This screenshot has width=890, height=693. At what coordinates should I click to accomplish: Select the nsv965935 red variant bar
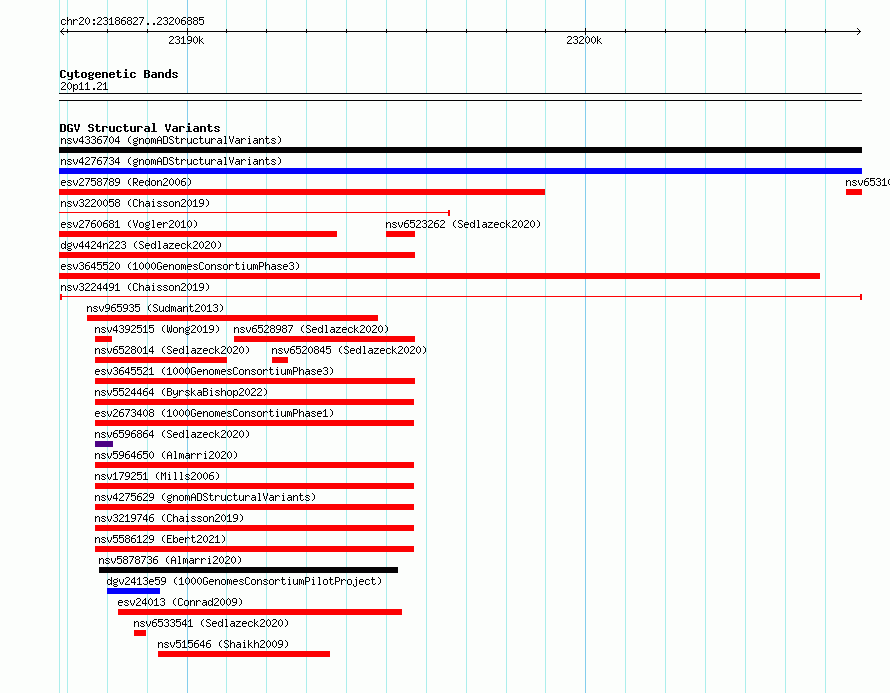pos(232,318)
